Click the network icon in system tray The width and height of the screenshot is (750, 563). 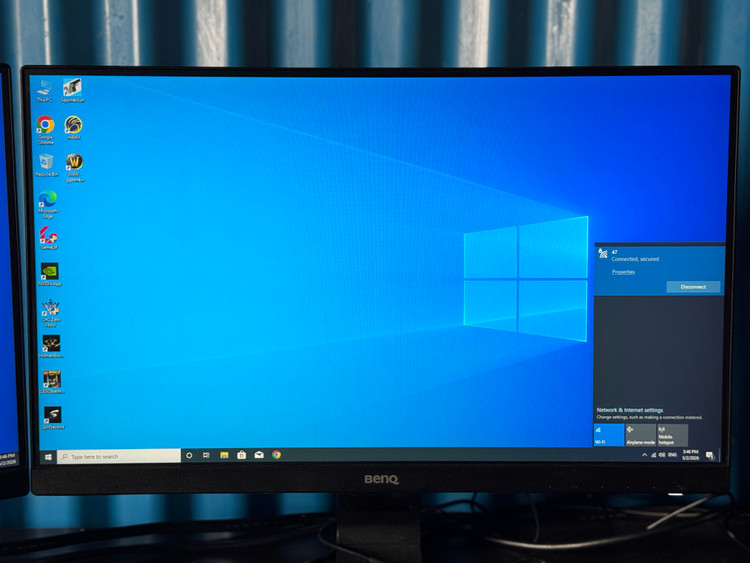pyautogui.click(x=653, y=455)
